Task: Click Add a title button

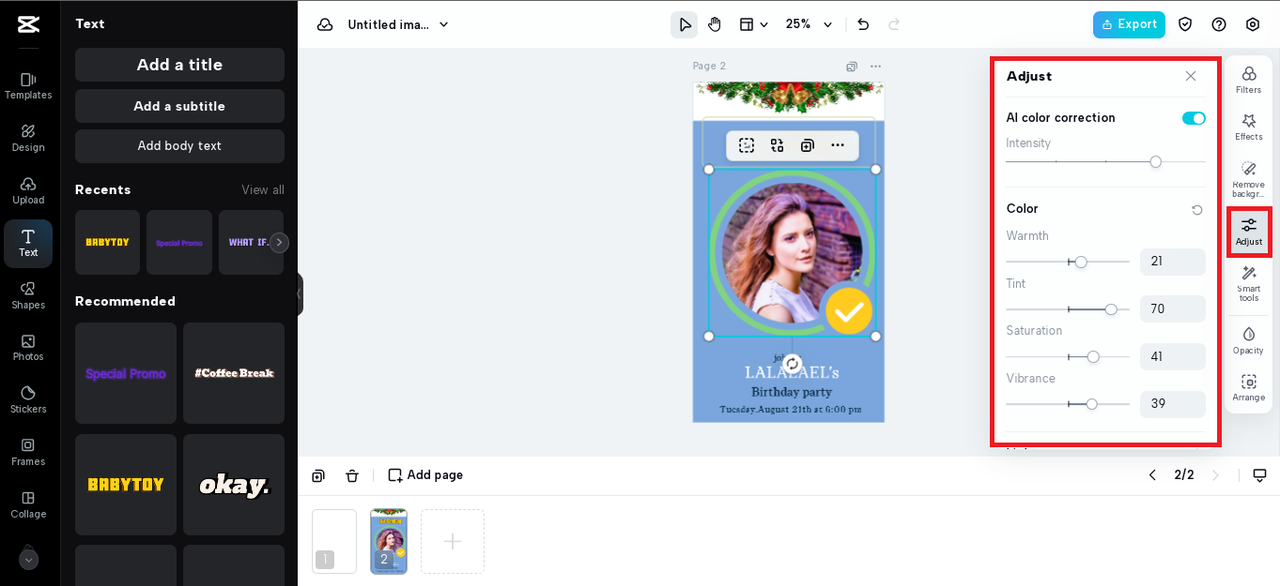Action: pos(180,64)
